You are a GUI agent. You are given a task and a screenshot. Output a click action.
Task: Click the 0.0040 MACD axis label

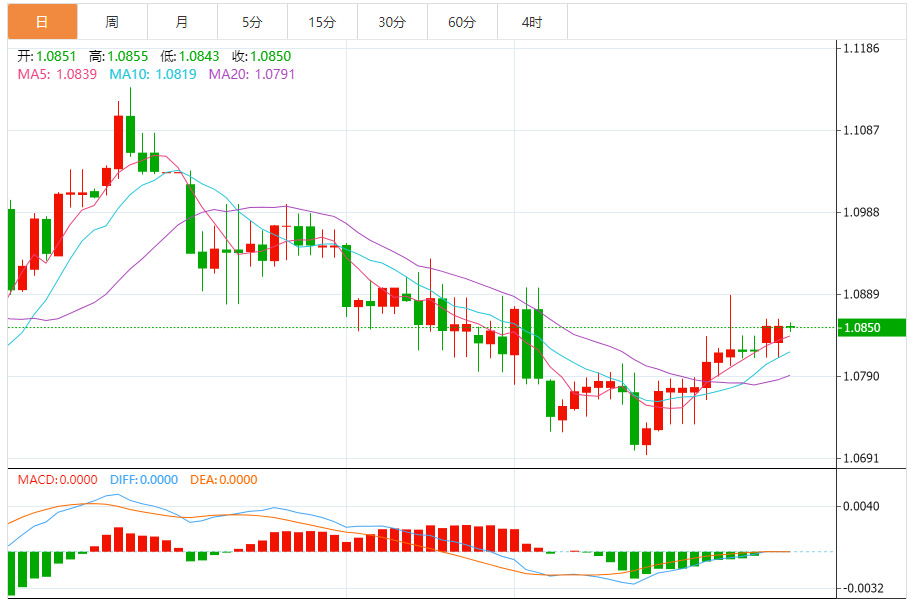click(862, 506)
